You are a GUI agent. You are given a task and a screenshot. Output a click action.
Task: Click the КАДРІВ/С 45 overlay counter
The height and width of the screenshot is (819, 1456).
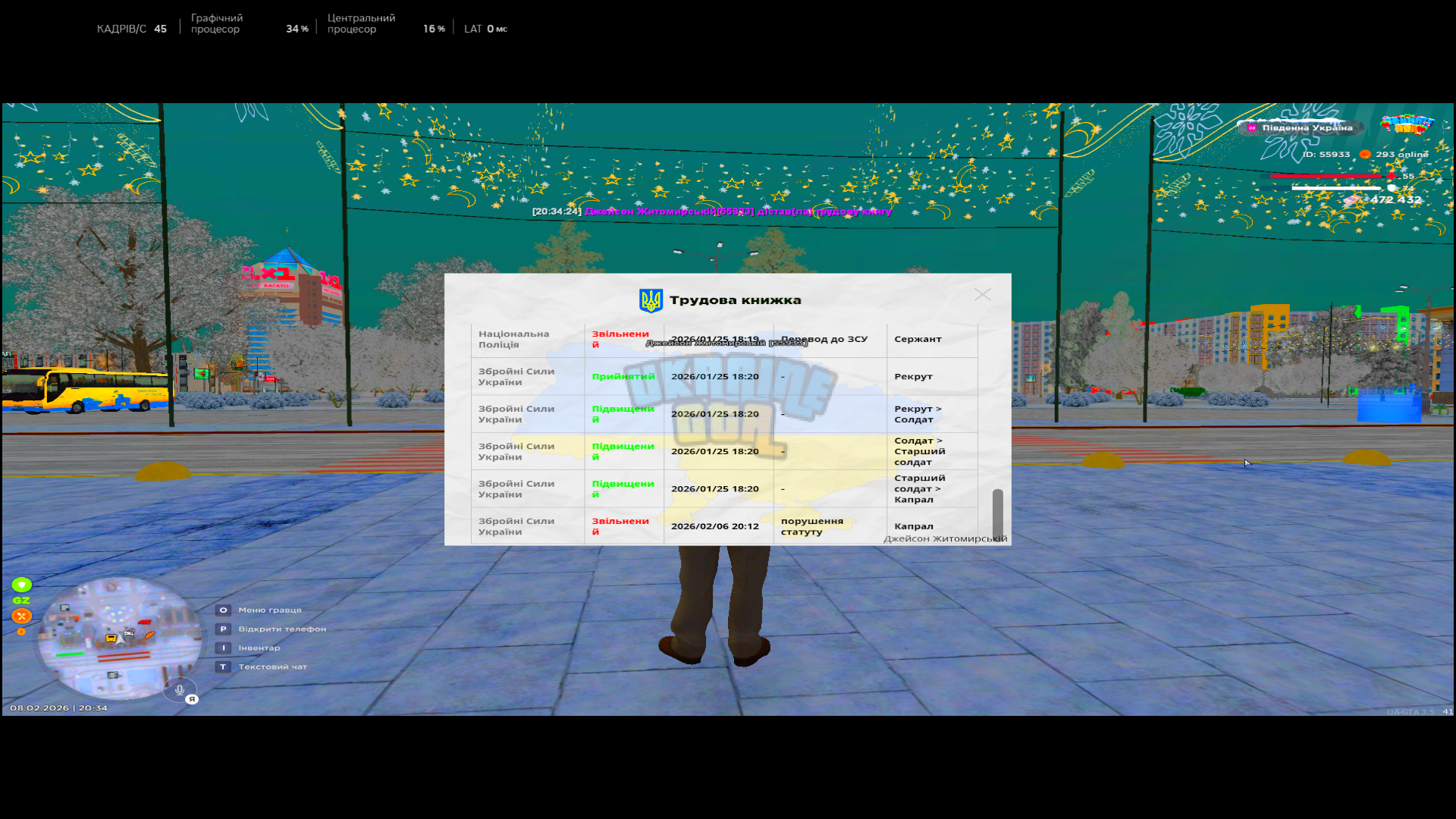pos(131,29)
